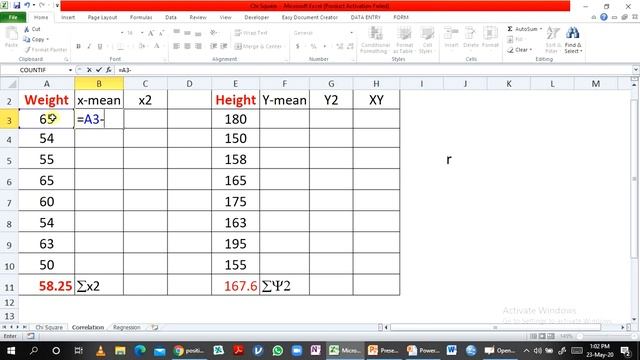The height and width of the screenshot is (360, 640).
Task: Open the Chi Square sheet tab
Action: point(49,327)
